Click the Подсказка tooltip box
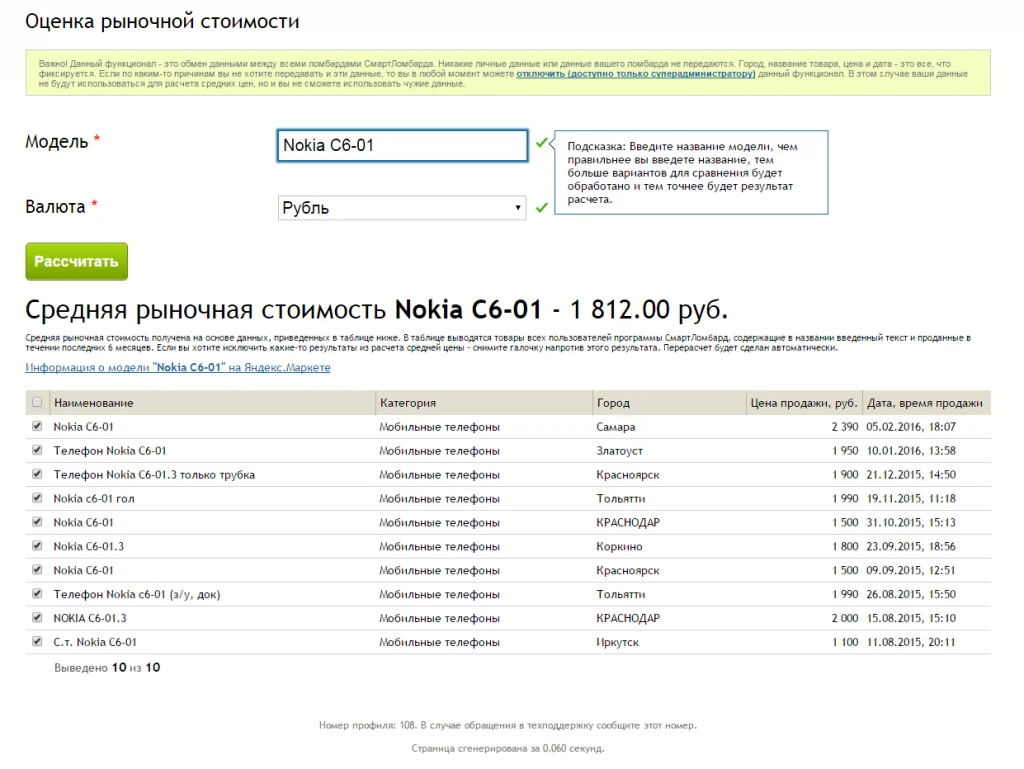Screen dimensions: 1024x769 tap(691, 172)
